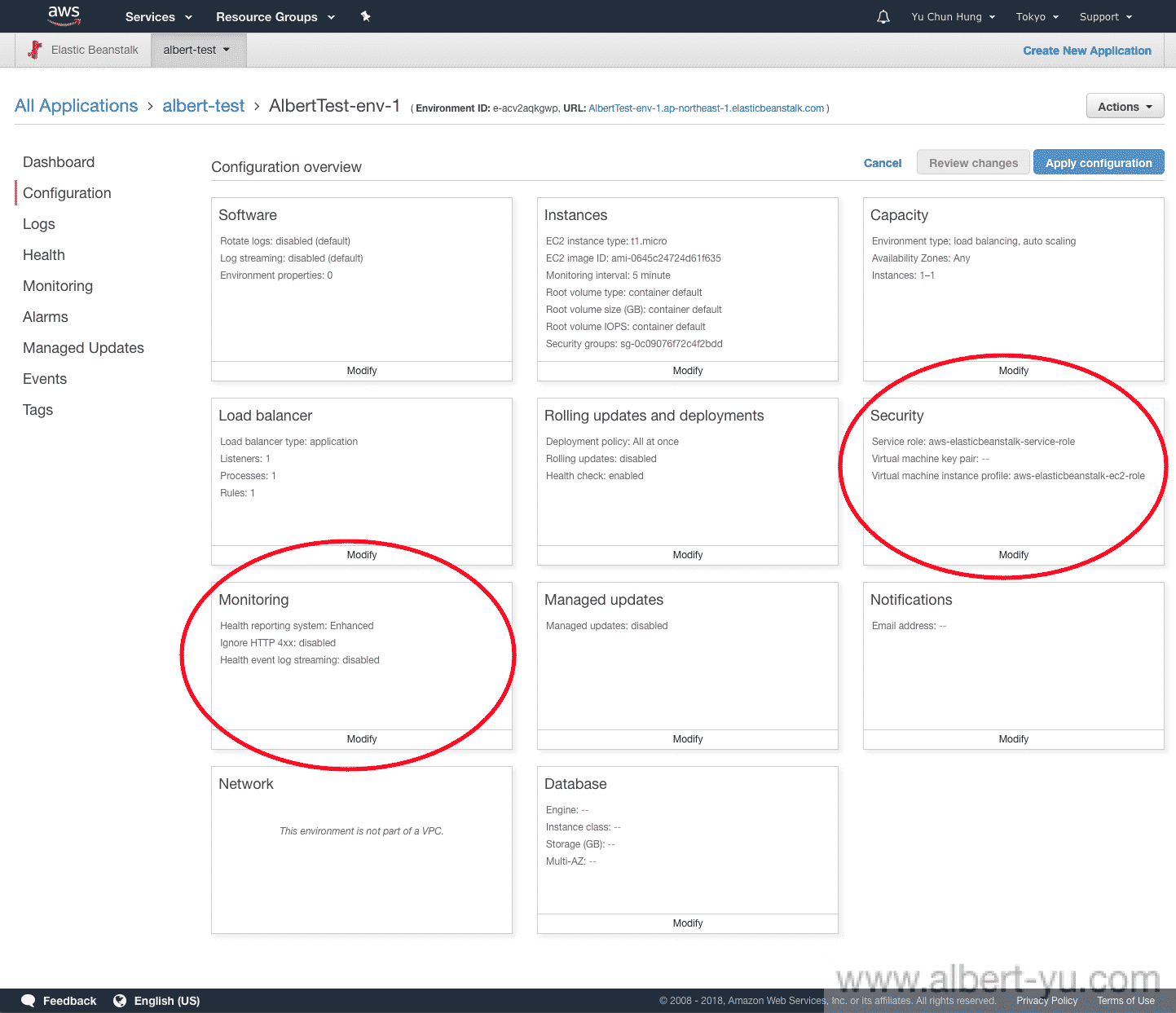Modify the Monitoring card
The image size is (1176, 1013).
[x=362, y=739]
